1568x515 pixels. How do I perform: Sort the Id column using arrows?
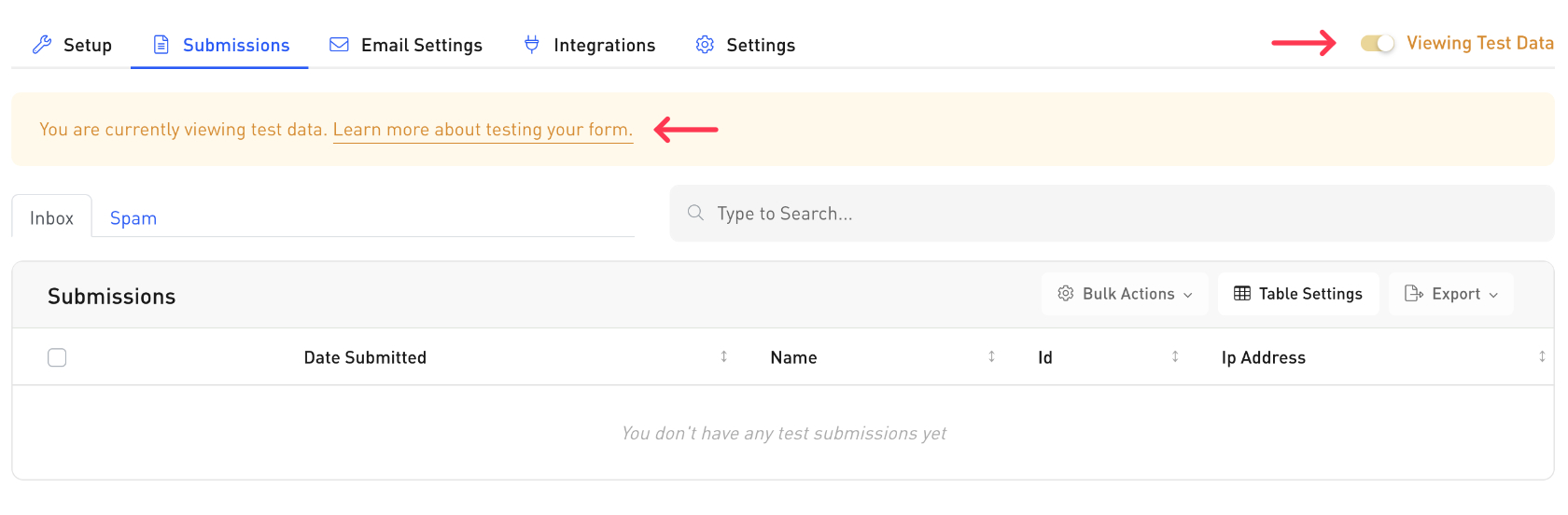pos(1175,356)
